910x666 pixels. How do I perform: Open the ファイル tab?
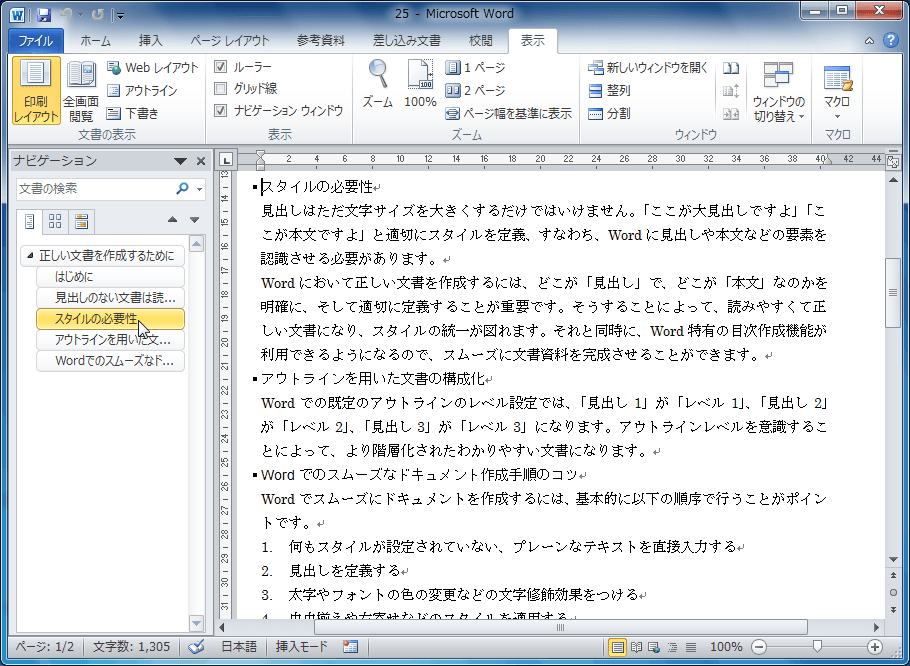(35, 41)
